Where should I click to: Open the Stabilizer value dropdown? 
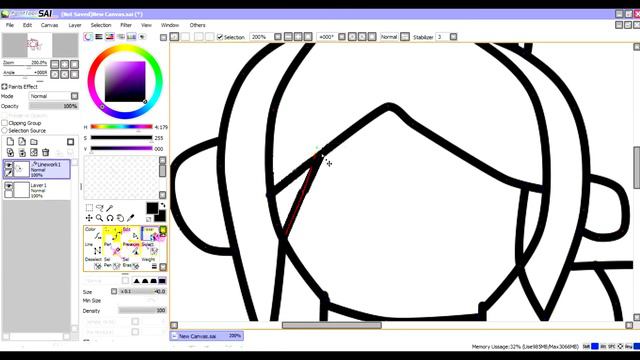453,37
